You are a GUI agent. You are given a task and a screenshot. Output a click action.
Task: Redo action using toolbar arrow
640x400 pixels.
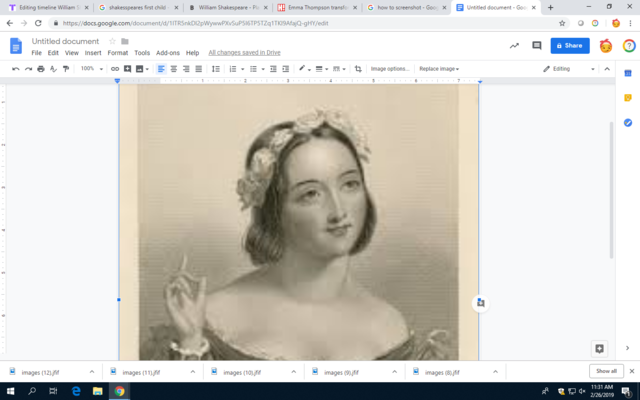pos(28,69)
